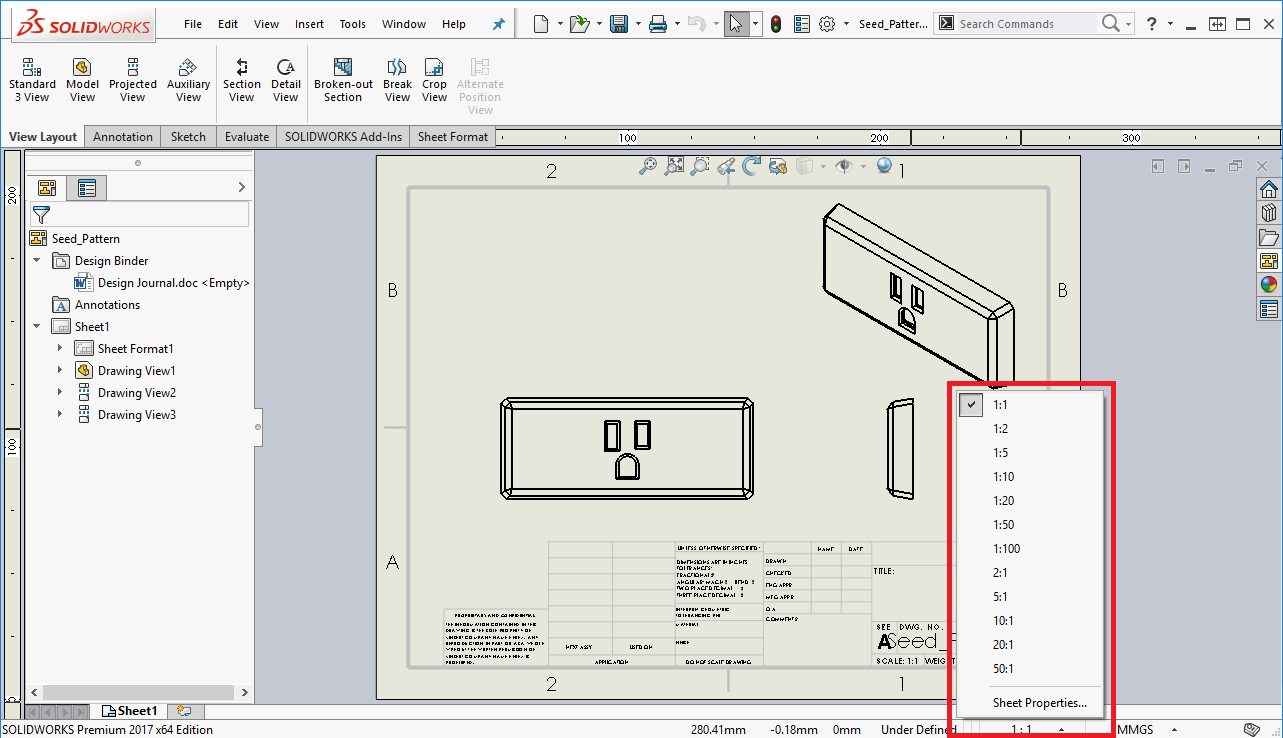Toggle the menu bar pin
Image resolution: width=1283 pixels, height=738 pixels.
pyautogui.click(x=498, y=23)
